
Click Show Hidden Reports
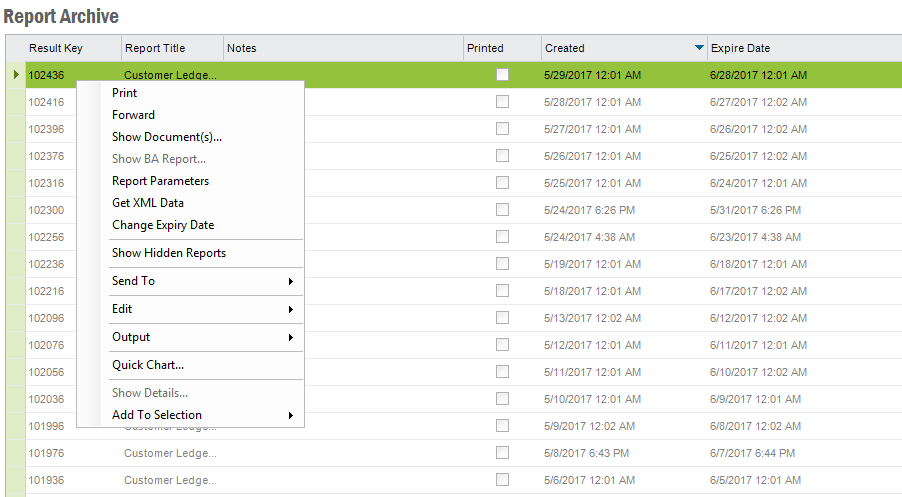(169, 253)
